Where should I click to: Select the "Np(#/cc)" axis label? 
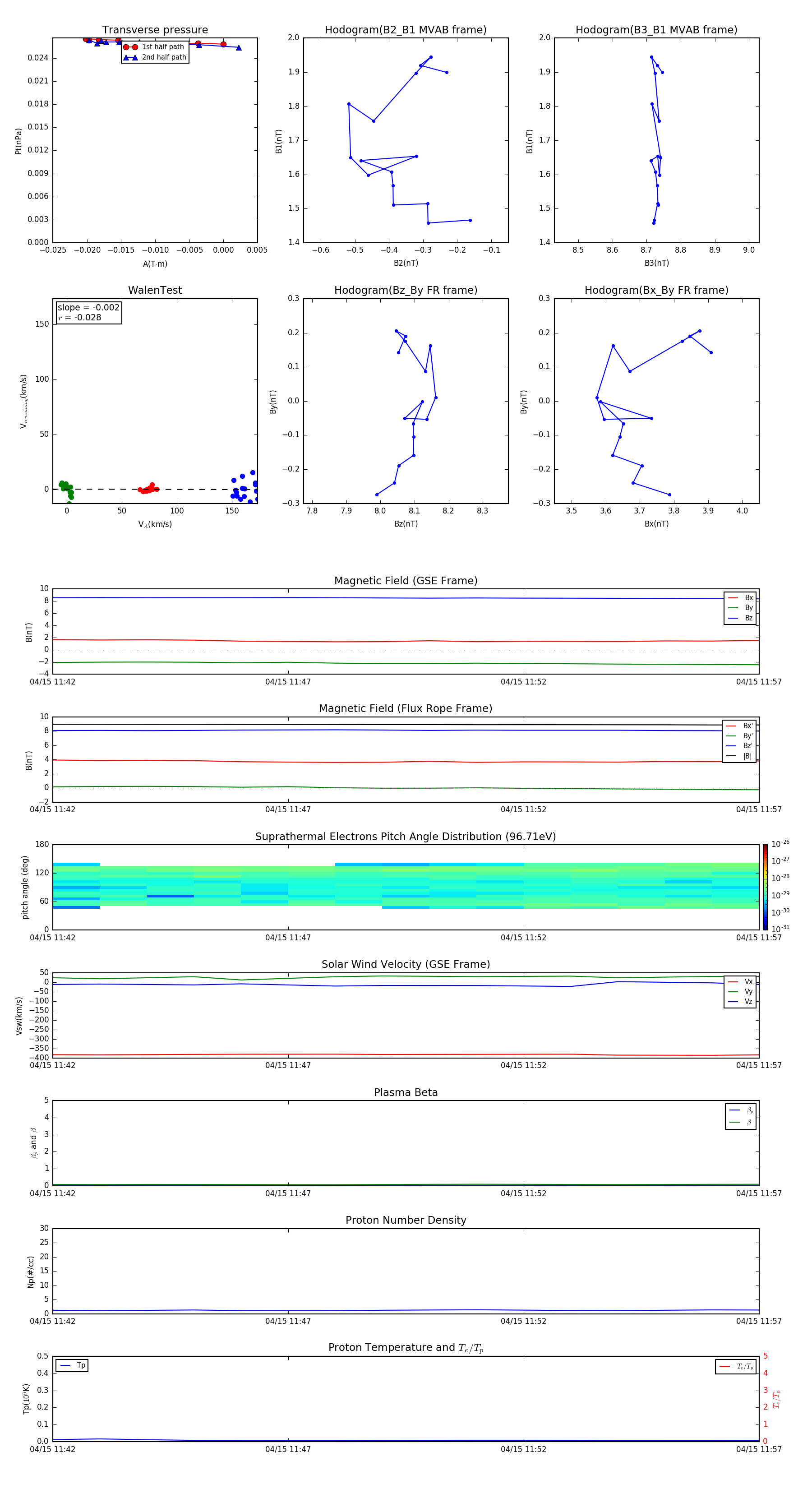[31, 1272]
